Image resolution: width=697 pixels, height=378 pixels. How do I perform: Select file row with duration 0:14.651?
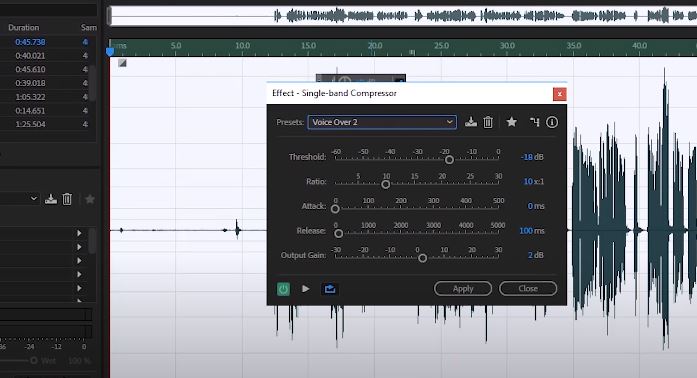(48, 111)
